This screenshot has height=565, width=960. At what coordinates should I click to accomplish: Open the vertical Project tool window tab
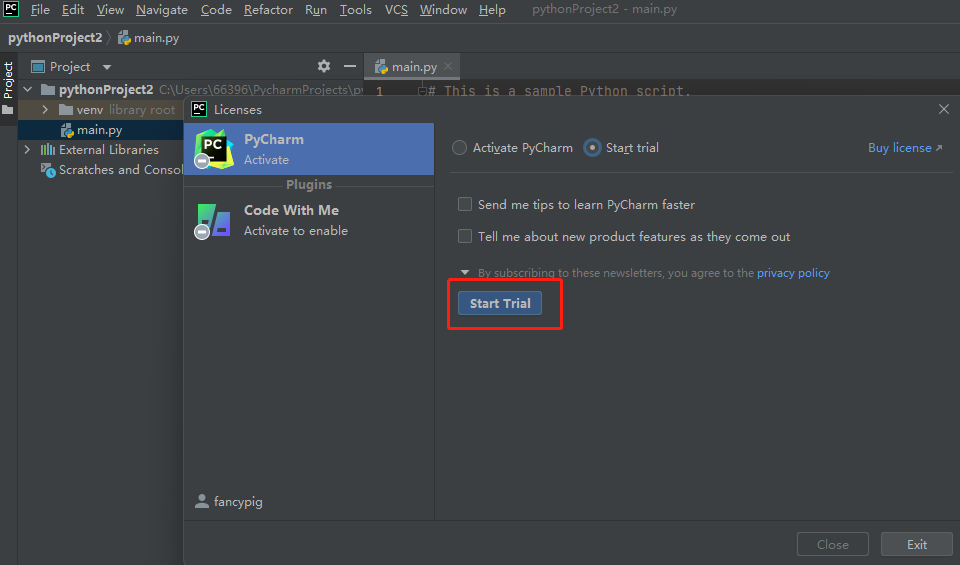[x=8, y=80]
